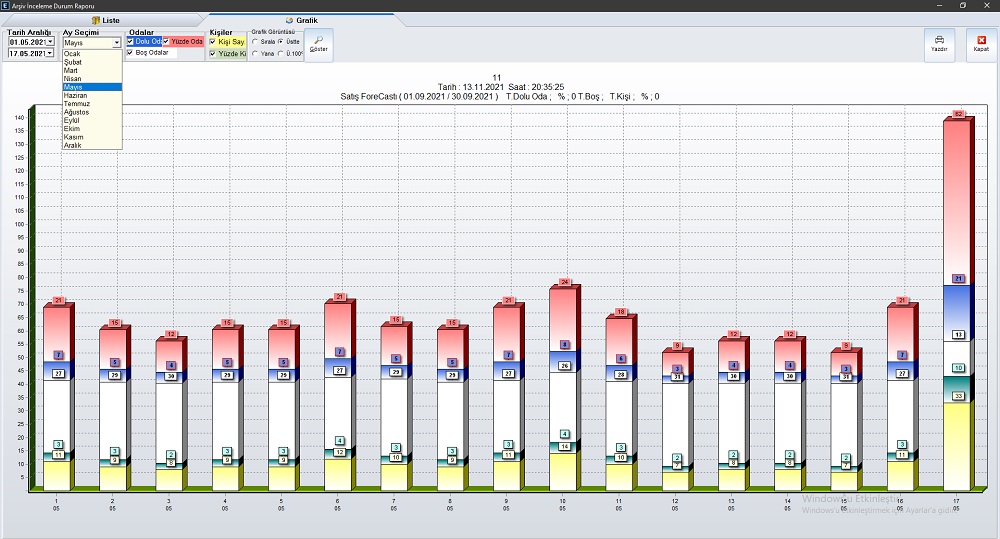This screenshot has height=539, width=1000.
Task: Click the bar for day 1
Action: (58, 397)
